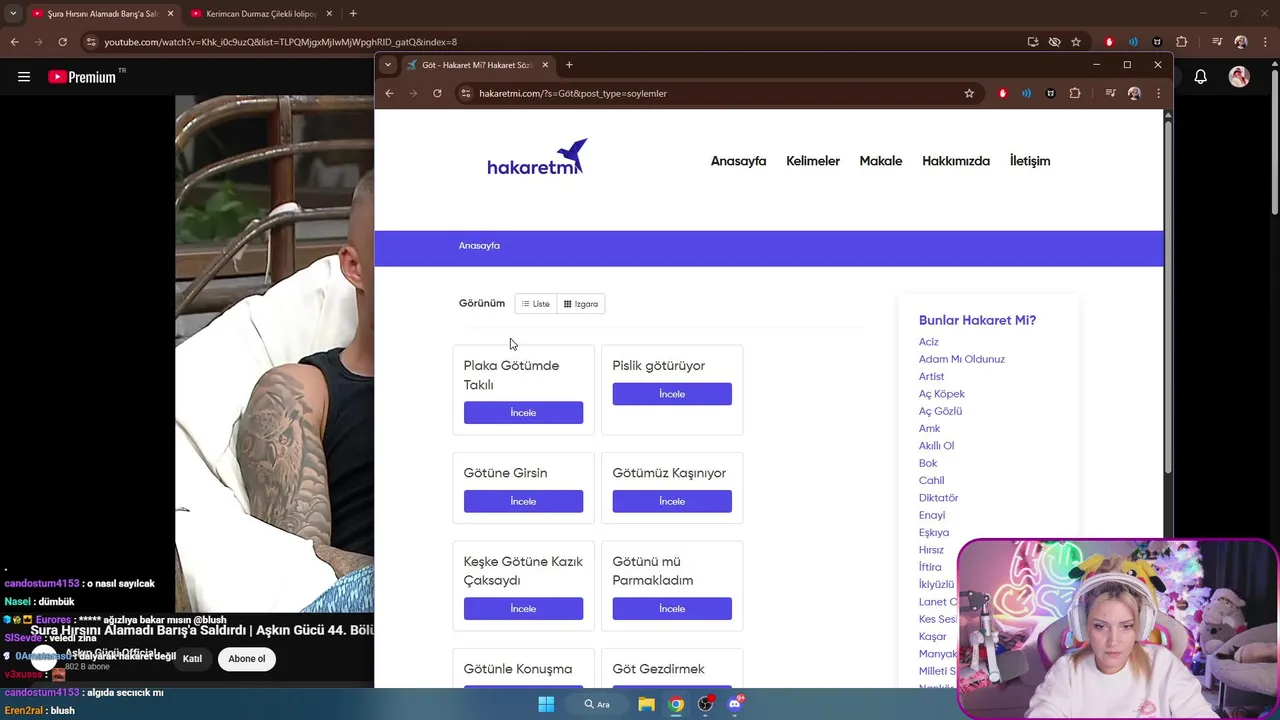Open sidebar link Bok
This screenshot has height=720, width=1280.
928,463
